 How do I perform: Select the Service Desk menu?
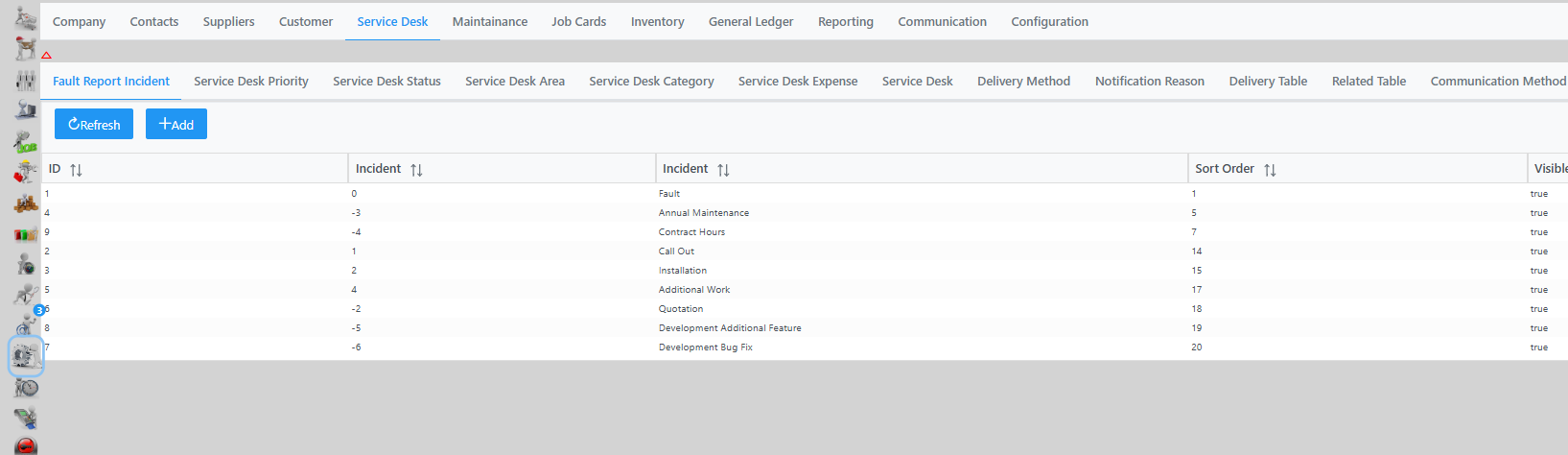(392, 21)
